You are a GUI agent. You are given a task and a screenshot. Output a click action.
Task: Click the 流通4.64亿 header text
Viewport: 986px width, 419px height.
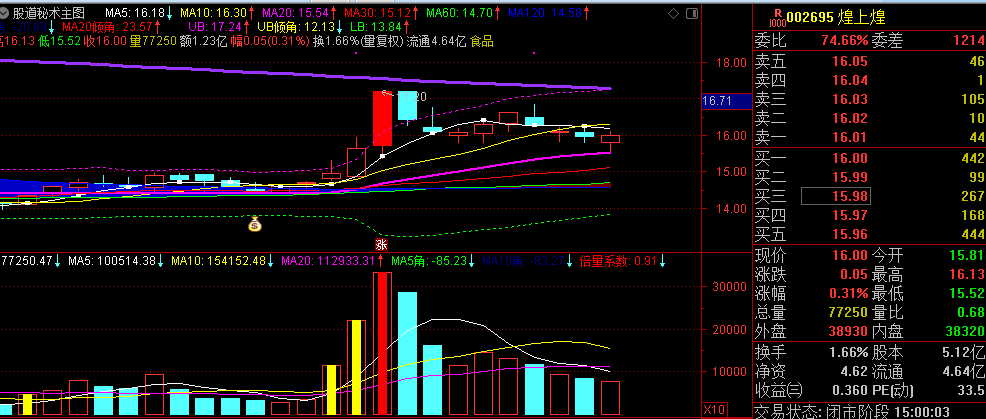[x=436, y=42]
